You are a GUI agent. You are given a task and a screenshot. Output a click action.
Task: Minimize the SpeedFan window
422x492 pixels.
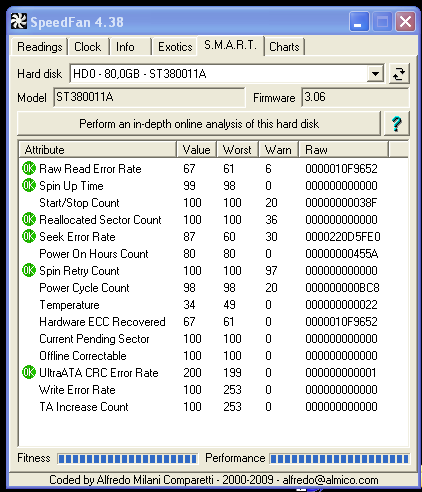tap(359, 22)
